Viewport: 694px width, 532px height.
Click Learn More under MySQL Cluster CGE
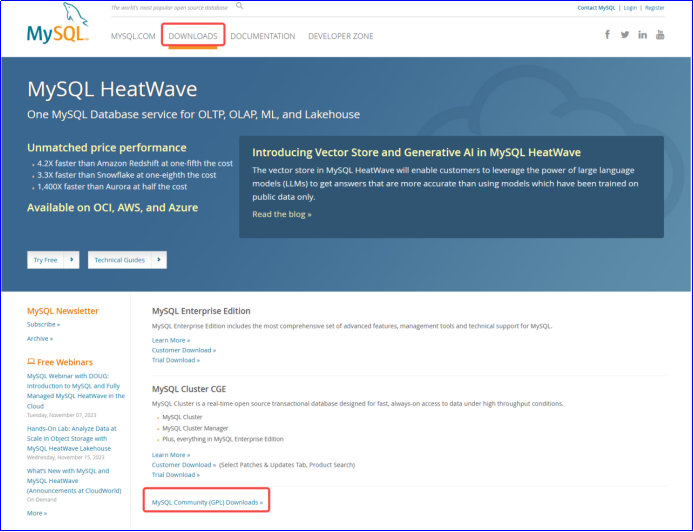[x=171, y=455]
